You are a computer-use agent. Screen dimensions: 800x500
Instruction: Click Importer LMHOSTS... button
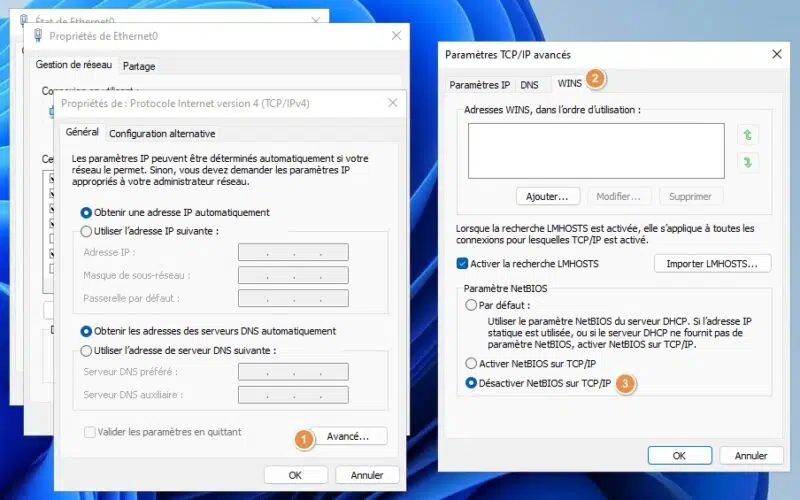(x=712, y=264)
